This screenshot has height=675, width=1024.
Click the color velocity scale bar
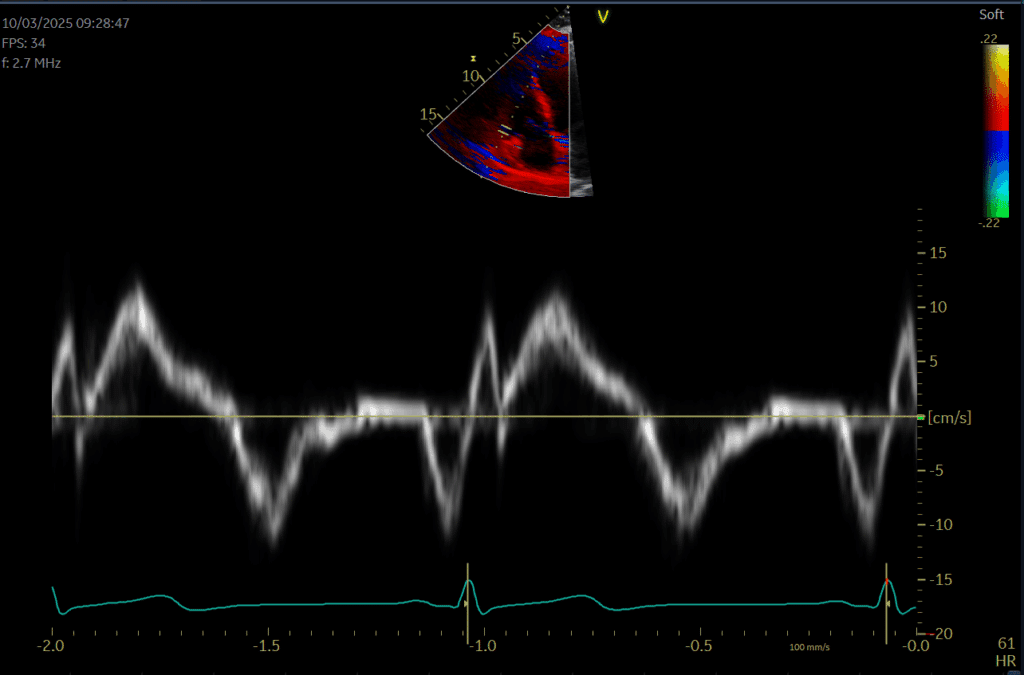pos(994,130)
